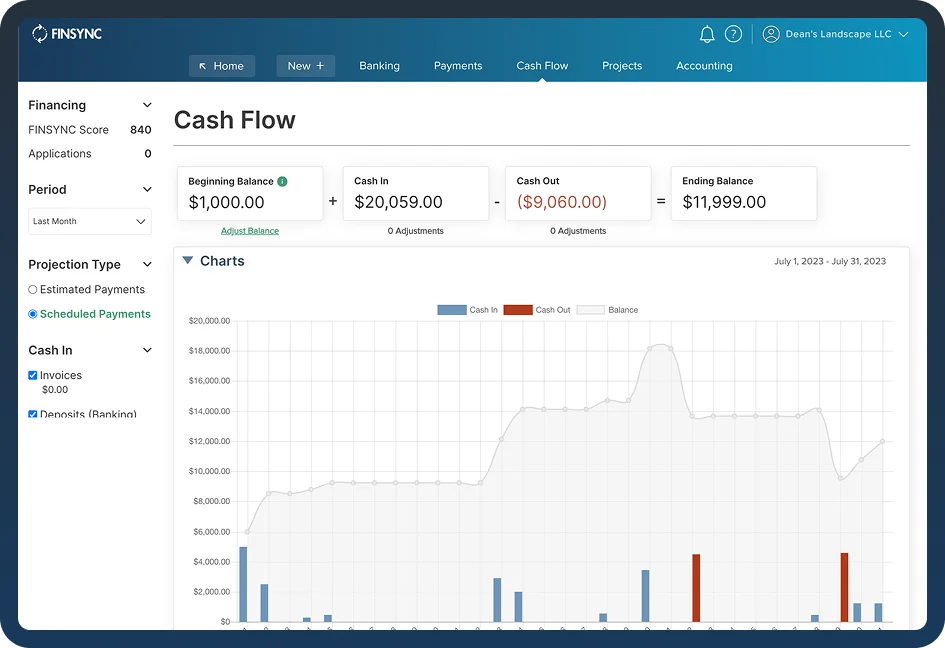Collapse the Projection Type section

pos(147,264)
